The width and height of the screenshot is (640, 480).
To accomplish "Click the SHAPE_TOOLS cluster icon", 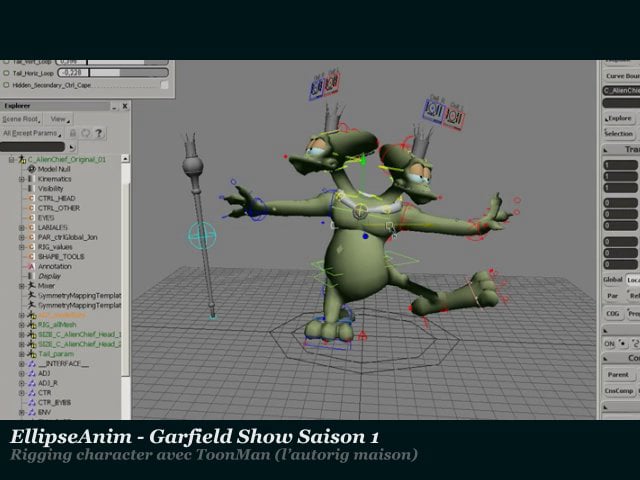I will click(31, 257).
